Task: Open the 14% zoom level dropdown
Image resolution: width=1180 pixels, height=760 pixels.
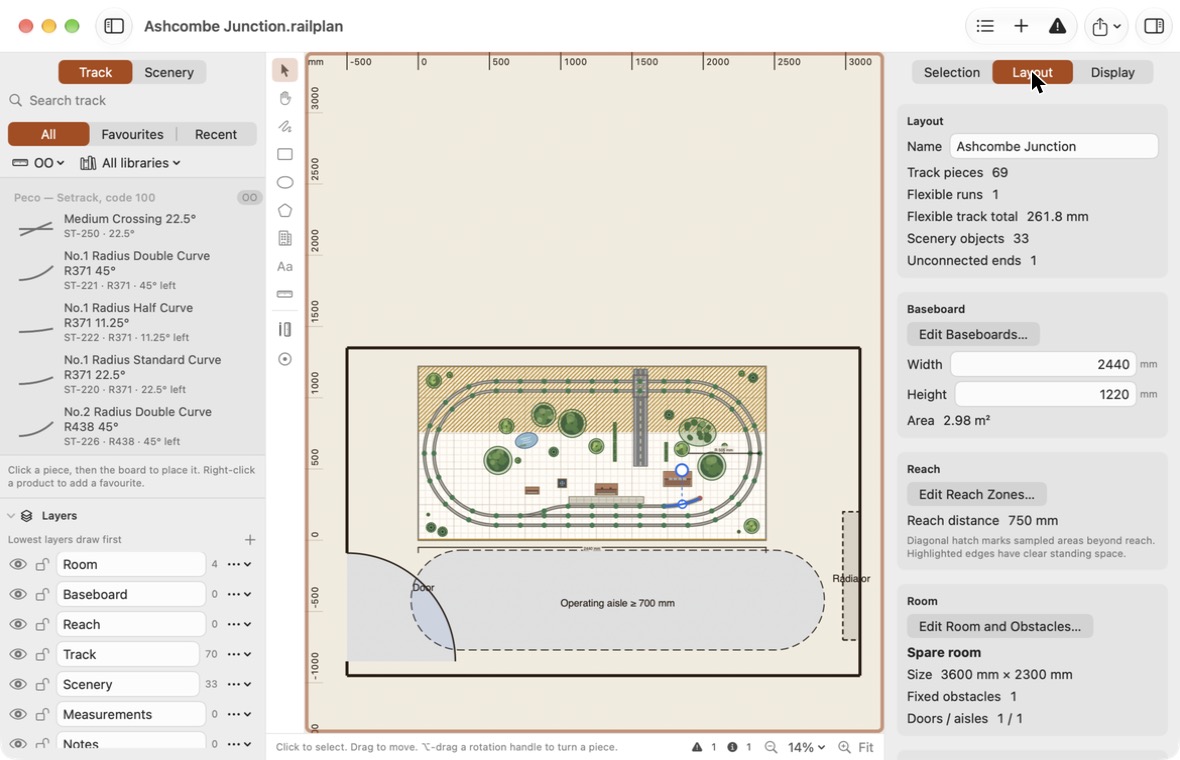Action: [x=806, y=747]
